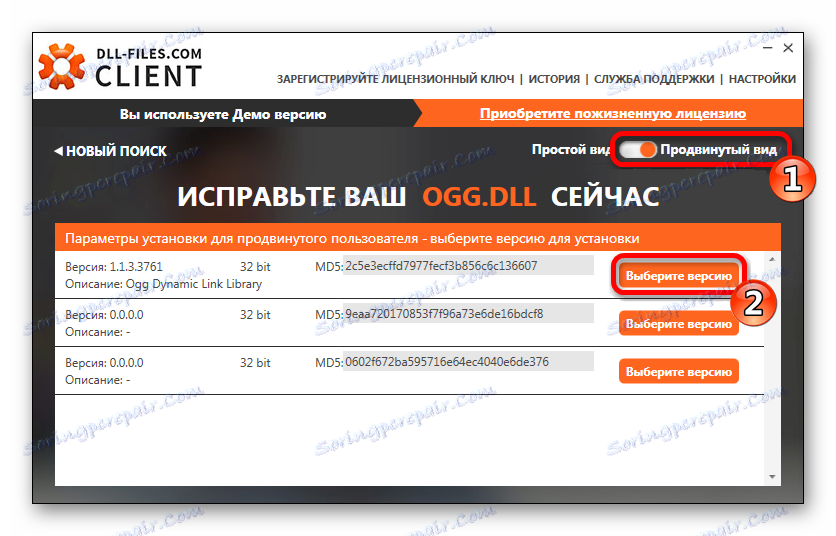Click the MD5 field 2c5e3ecffd7977fecf3b856c6c136607
Image resolution: width=836 pixels, height=536 pixels.
pyautogui.click(x=468, y=266)
